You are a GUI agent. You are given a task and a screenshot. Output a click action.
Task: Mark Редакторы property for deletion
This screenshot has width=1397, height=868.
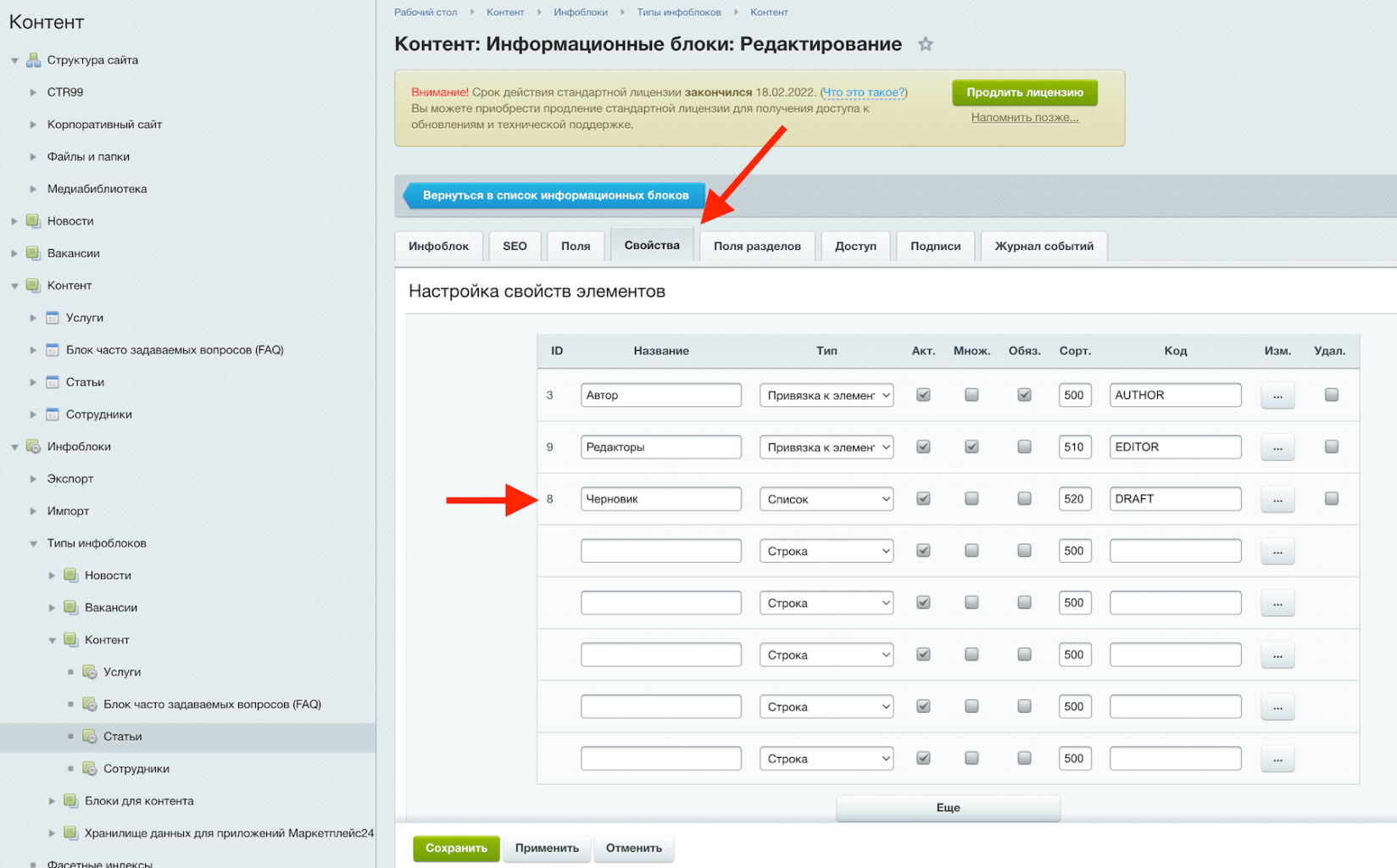[1332, 447]
